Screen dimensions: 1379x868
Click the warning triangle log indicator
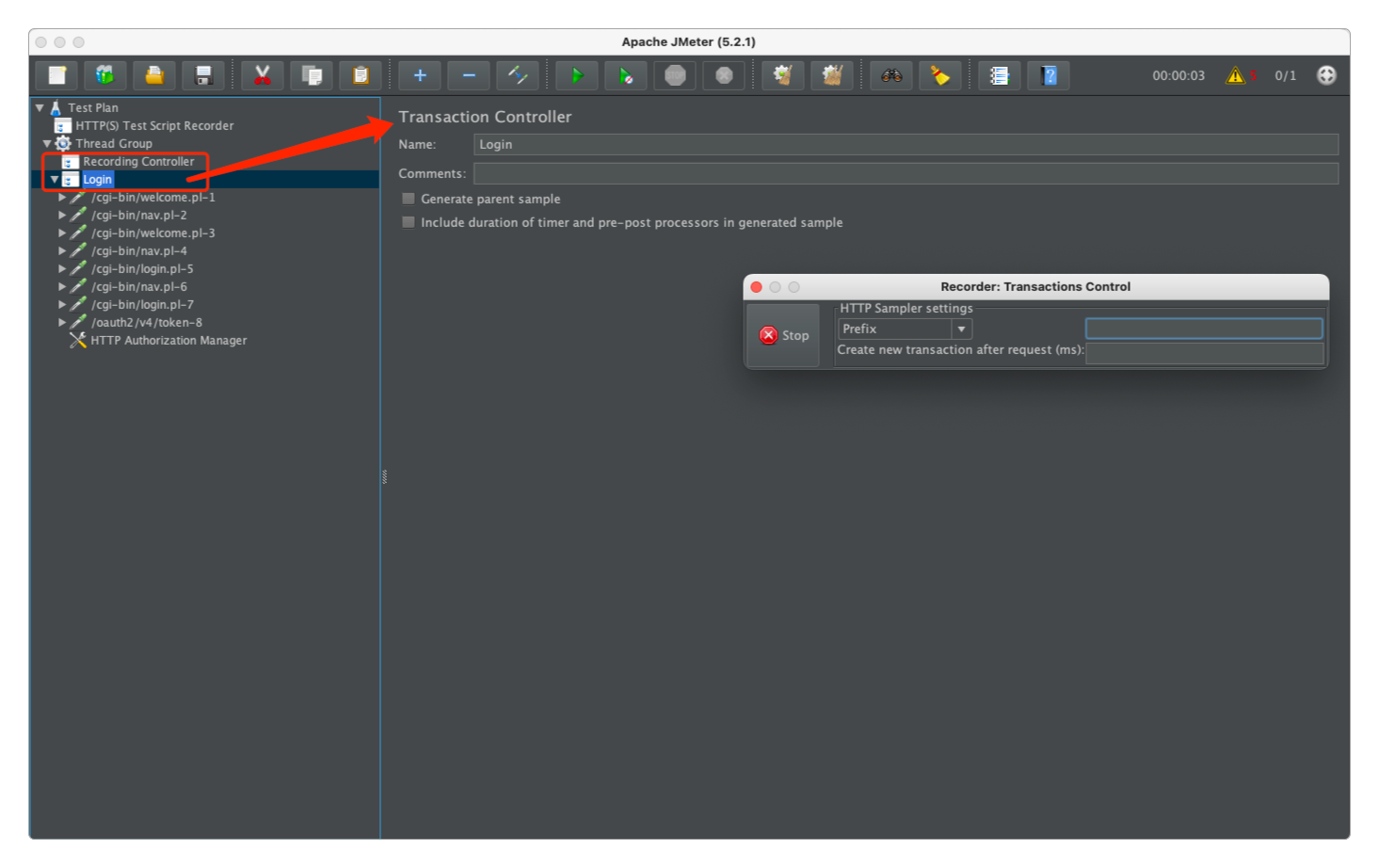pos(1235,75)
